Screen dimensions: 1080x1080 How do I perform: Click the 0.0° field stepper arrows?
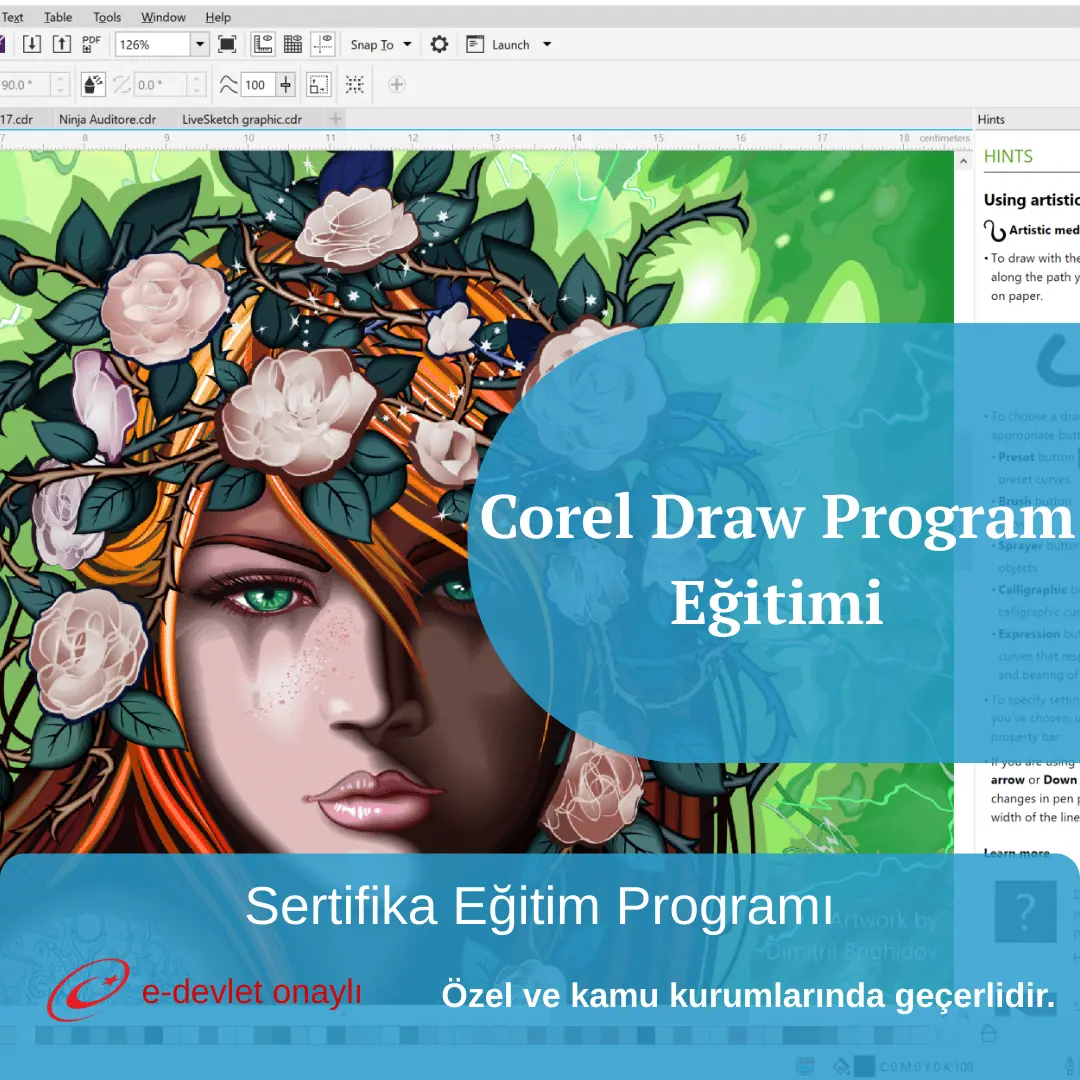(x=196, y=85)
